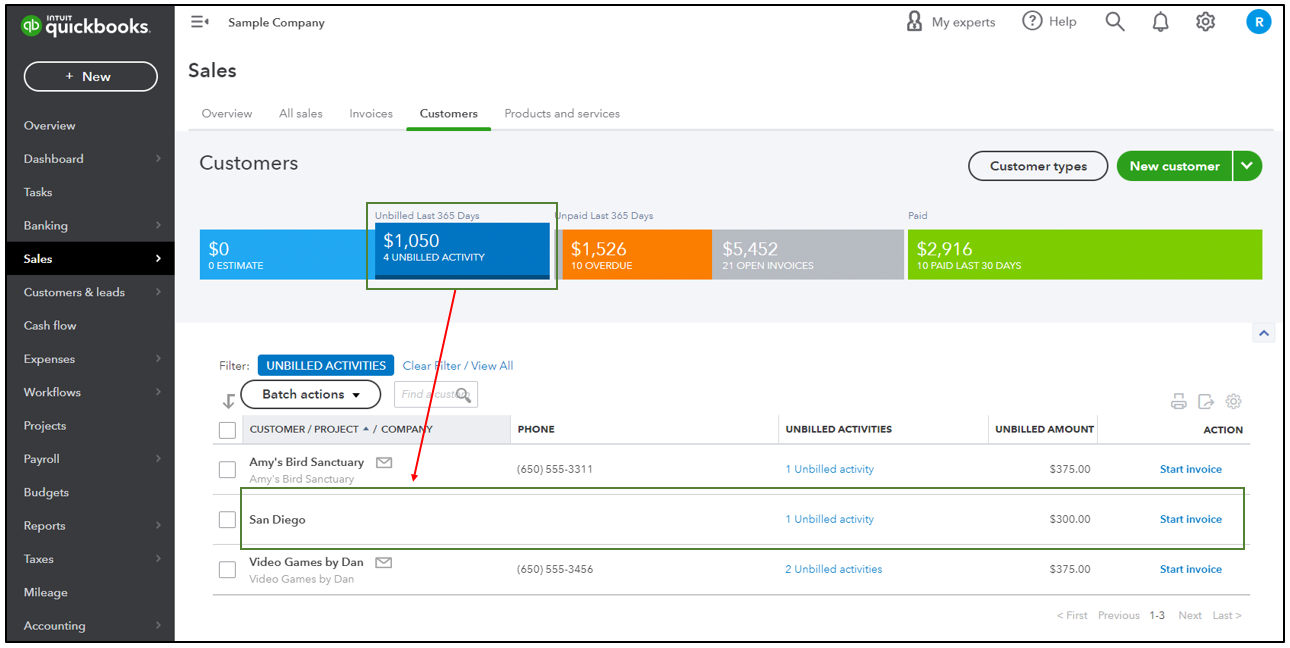
Task: Select the San Diego checkbox
Action: click(227, 519)
